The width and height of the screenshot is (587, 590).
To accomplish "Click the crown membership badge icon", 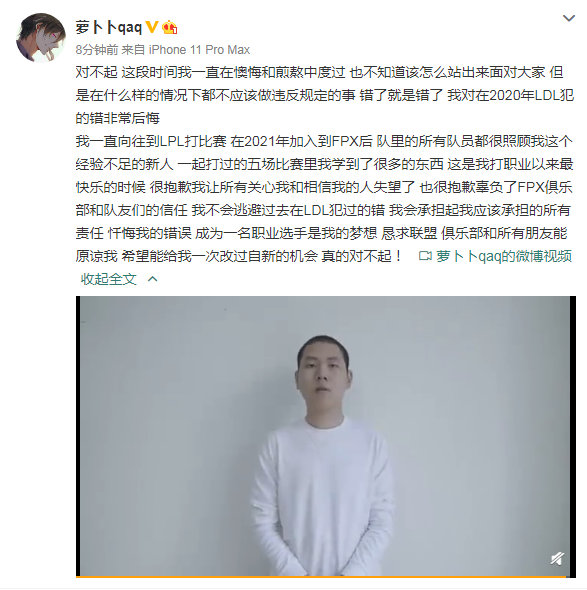I will [170, 27].
